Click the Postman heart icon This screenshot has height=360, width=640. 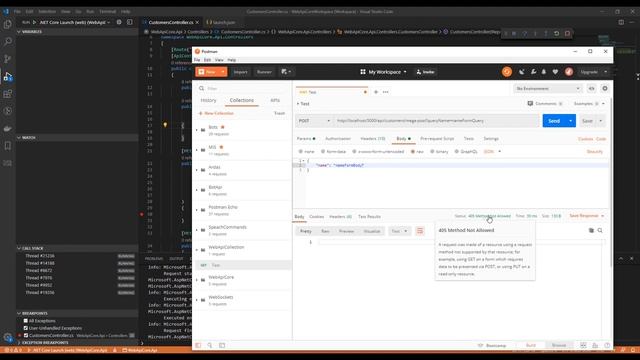[x=555, y=72]
